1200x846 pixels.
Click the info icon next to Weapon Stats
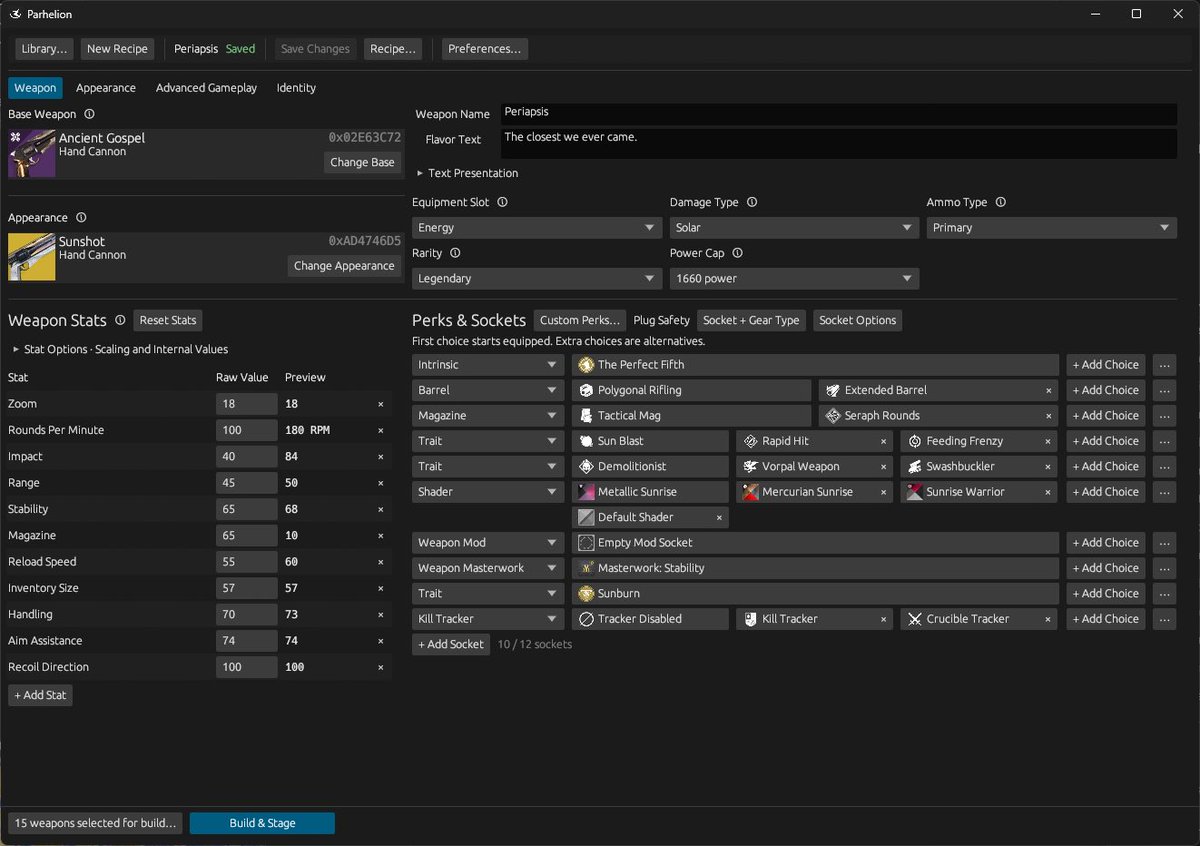(120, 320)
